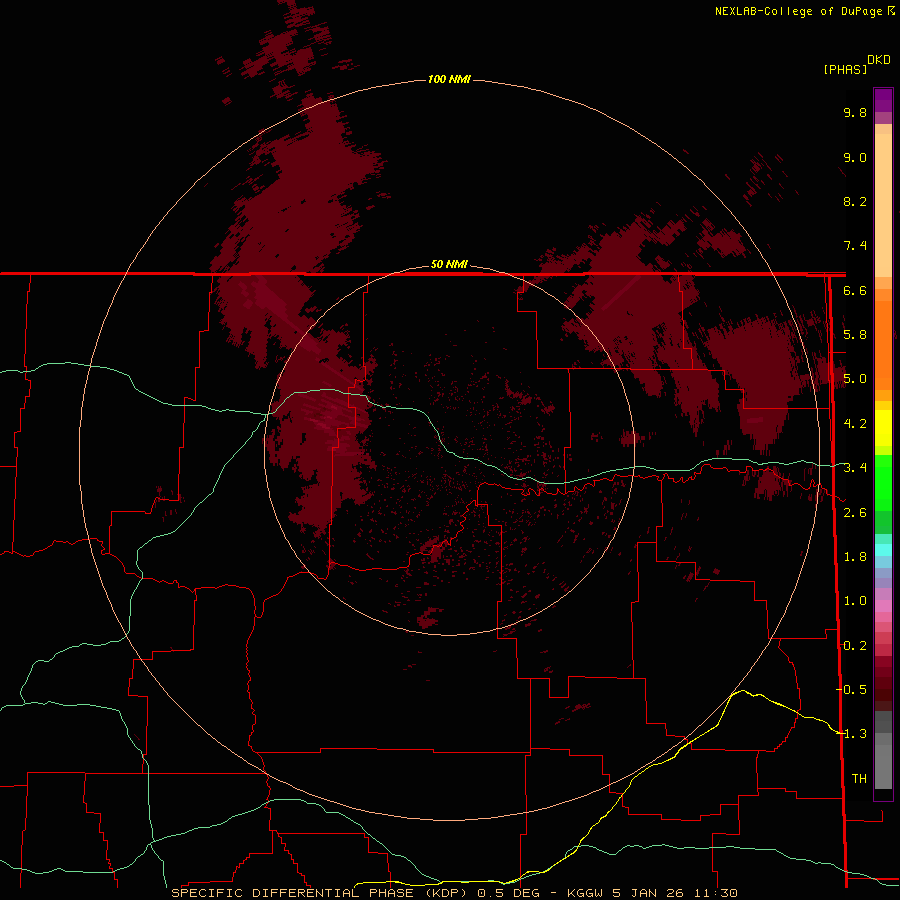Click the 4.2 value on the color scale
The image size is (900, 900).
855,424
